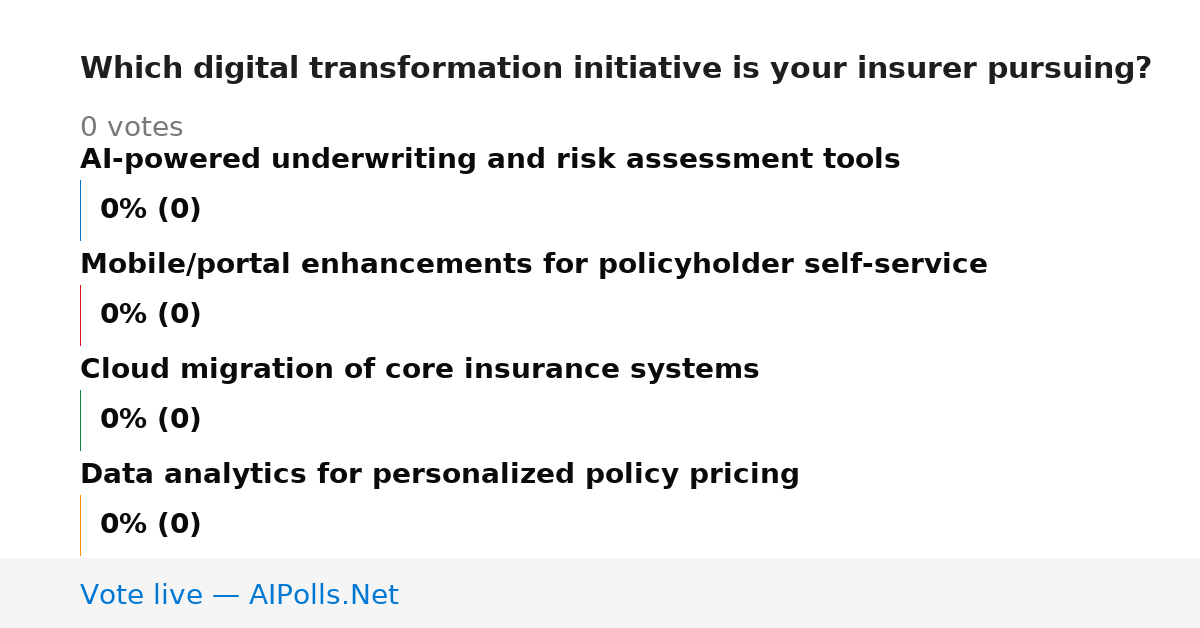Click the 0 votes total counter
The width and height of the screenshot is (1200, 628).
pyautogui.click(x=132, y=128)
